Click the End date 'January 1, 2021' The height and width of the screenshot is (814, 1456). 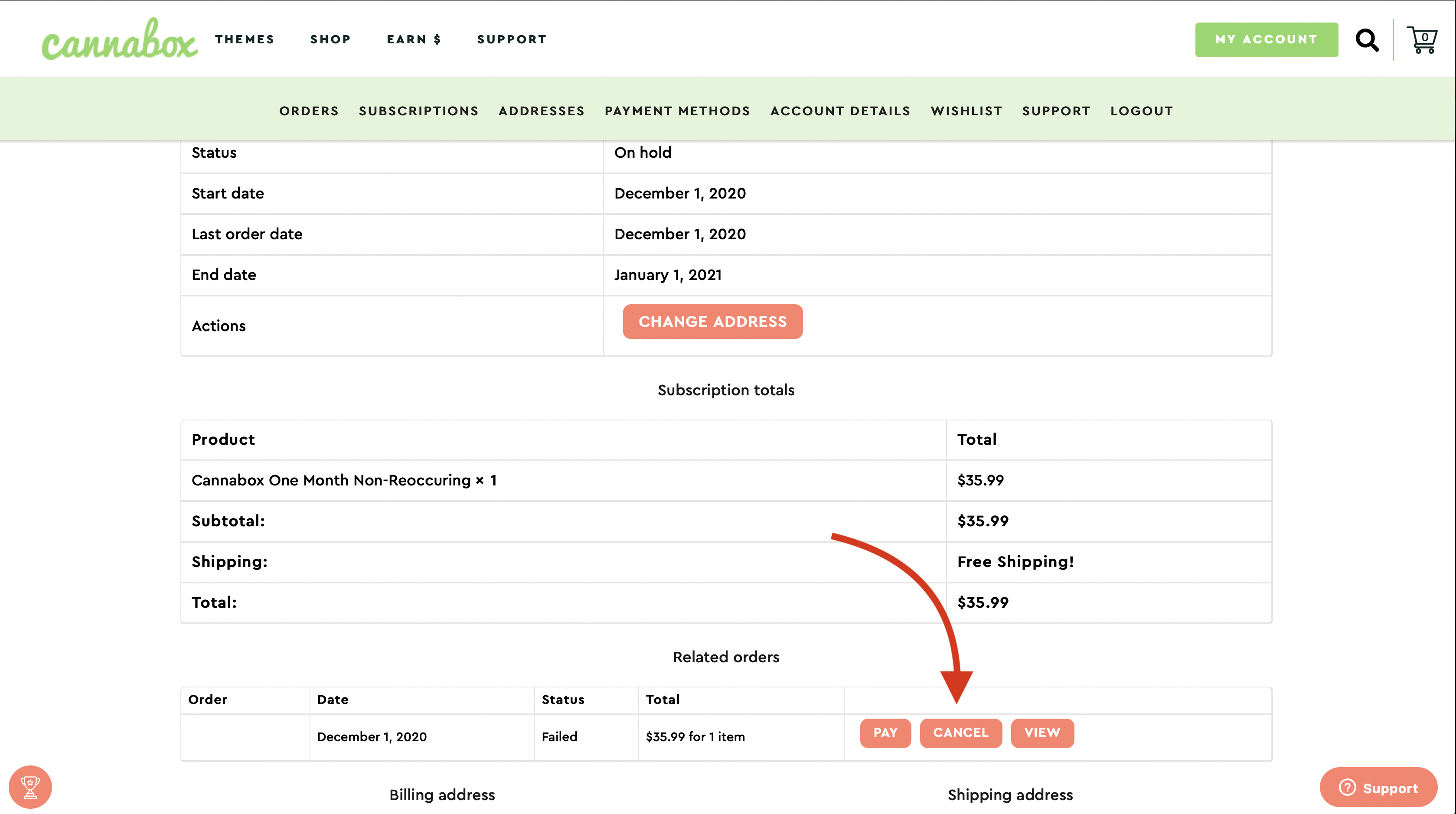(668, 275)
